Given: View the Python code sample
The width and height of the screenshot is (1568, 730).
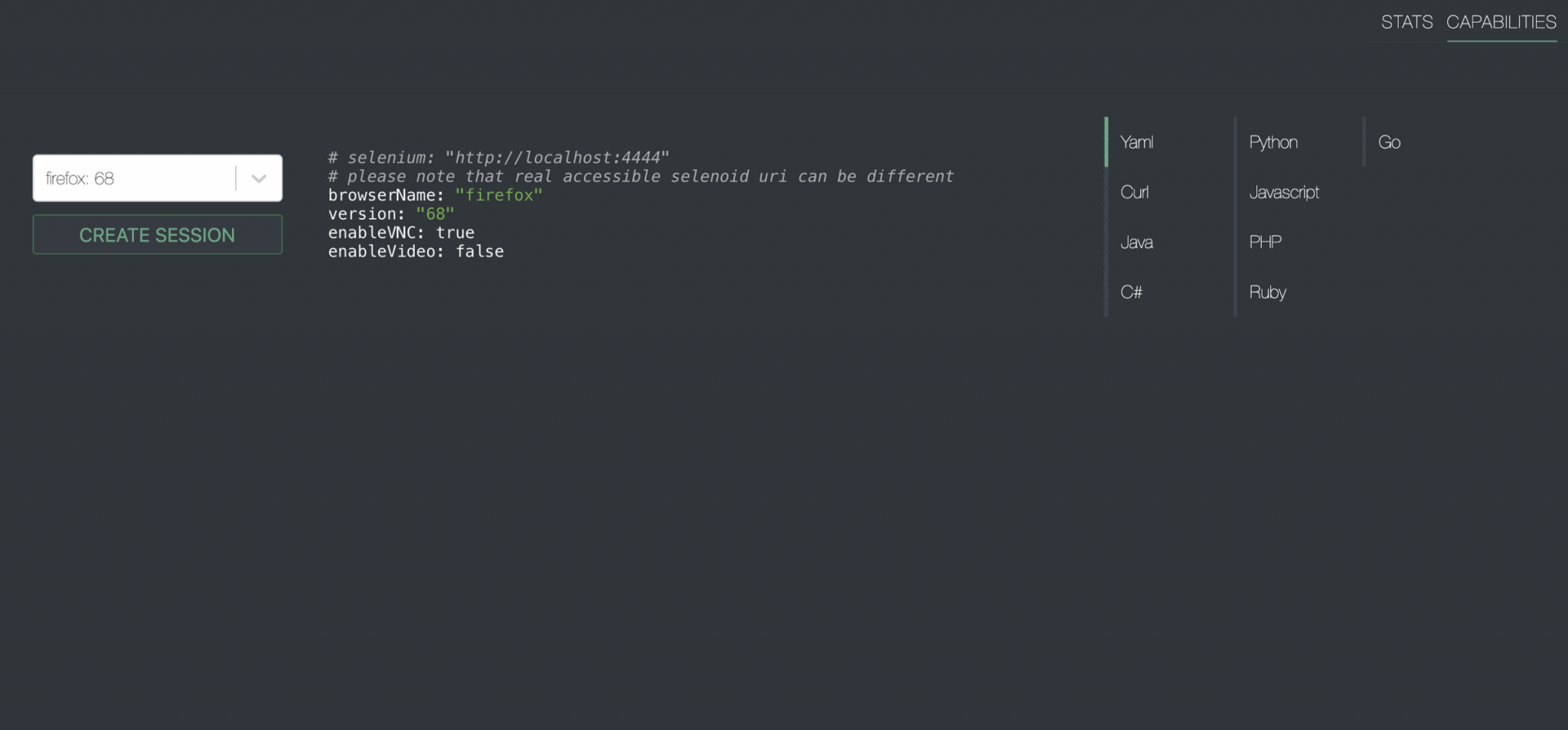Looking at the screenshot, I should coord(1273,142).
